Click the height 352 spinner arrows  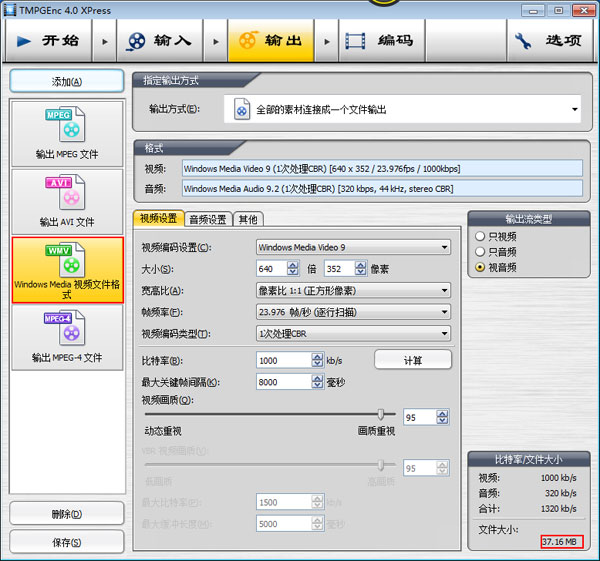tap(361, 269)
